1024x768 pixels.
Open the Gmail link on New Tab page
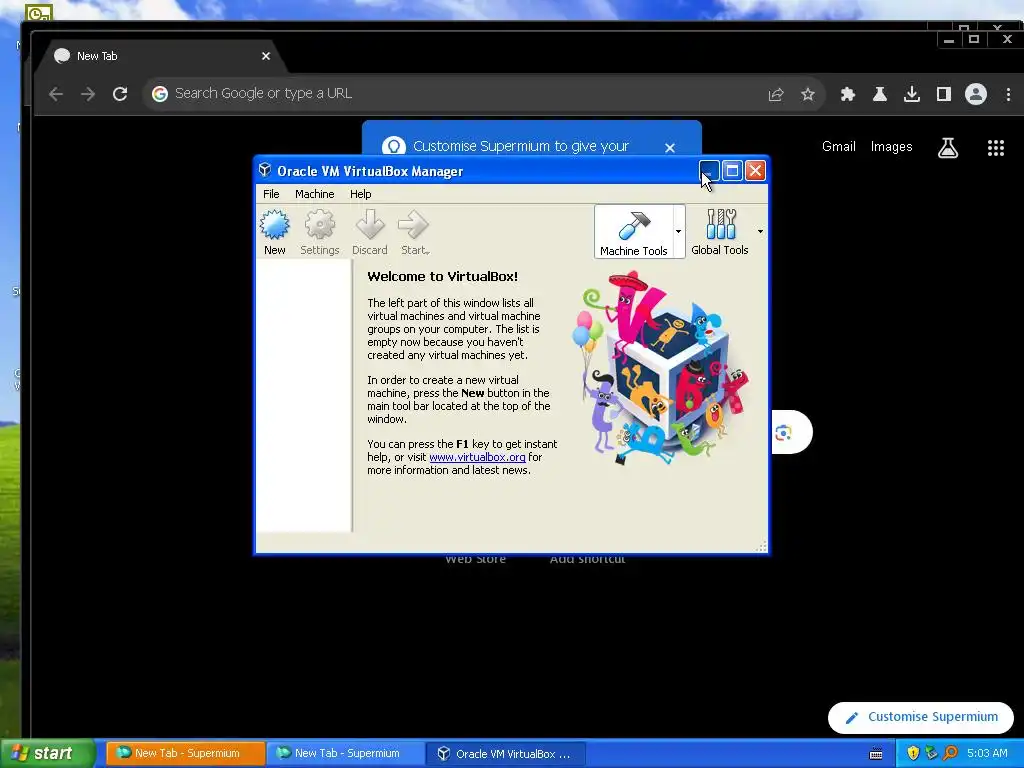pos(839,147)
